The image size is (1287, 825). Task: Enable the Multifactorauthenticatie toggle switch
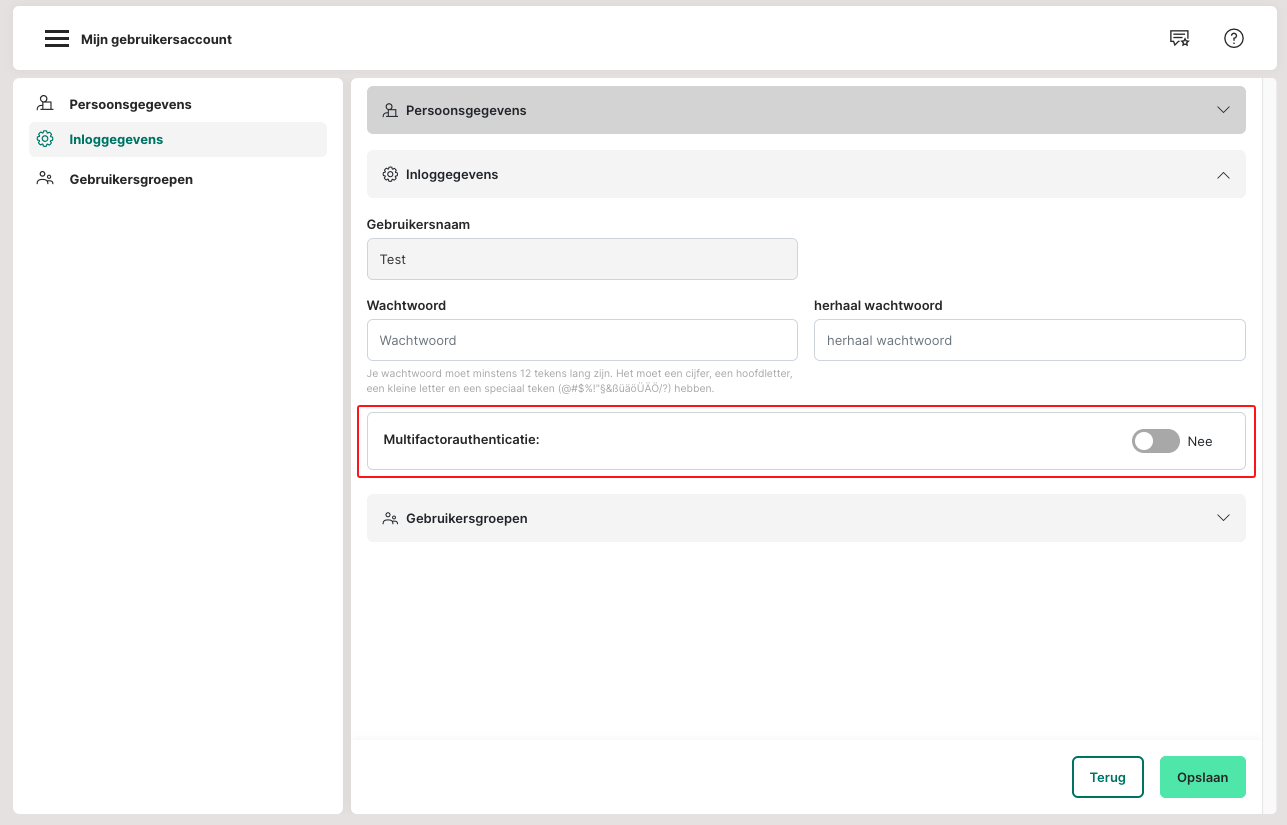click(1155, 441)
